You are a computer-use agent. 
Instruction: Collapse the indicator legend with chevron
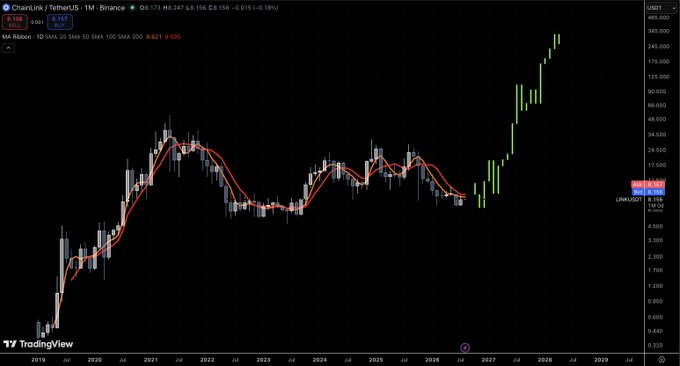[8, 48]
